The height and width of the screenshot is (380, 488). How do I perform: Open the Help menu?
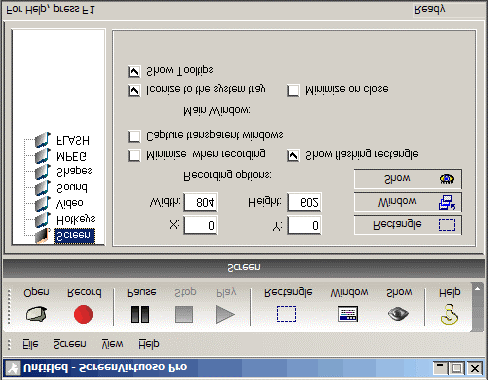pyautogui.click(x=149, y=344)
